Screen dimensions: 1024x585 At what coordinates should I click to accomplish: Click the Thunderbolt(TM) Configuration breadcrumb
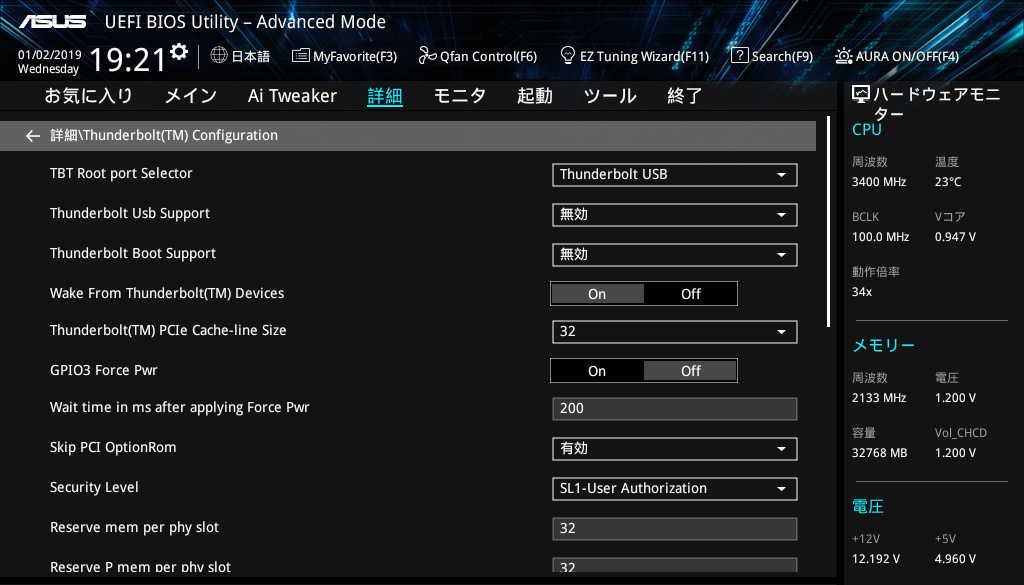pos(164,136)
